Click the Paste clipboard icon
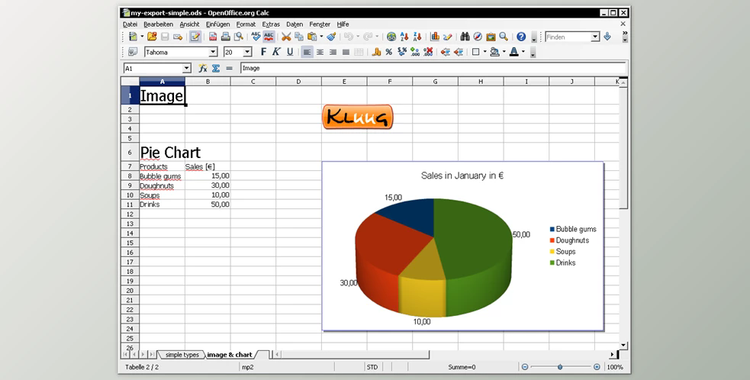750x380 pixels. (x=312, y=36)
